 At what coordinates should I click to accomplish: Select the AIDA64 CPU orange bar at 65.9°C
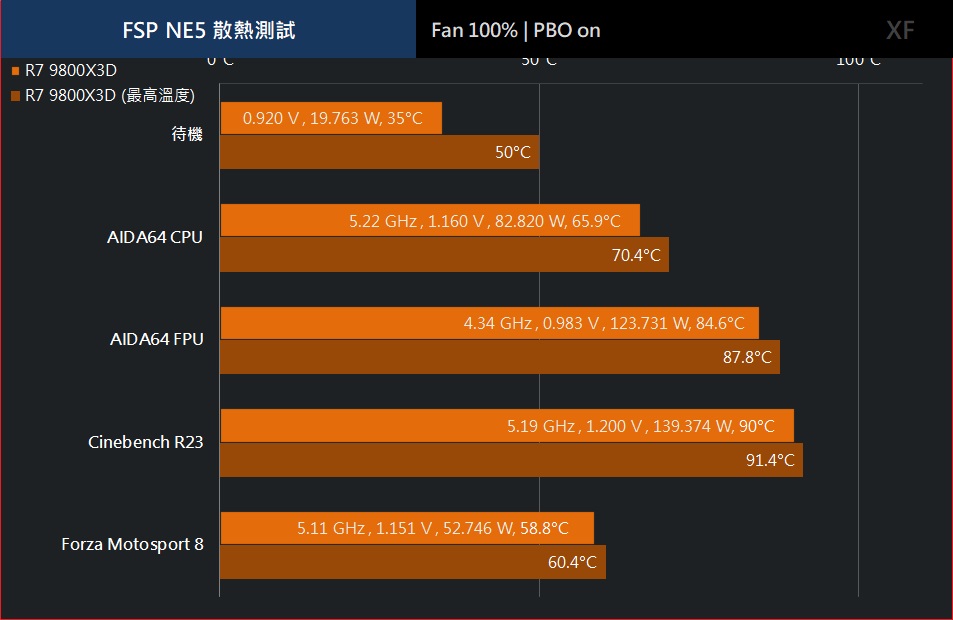coord(430,220)
